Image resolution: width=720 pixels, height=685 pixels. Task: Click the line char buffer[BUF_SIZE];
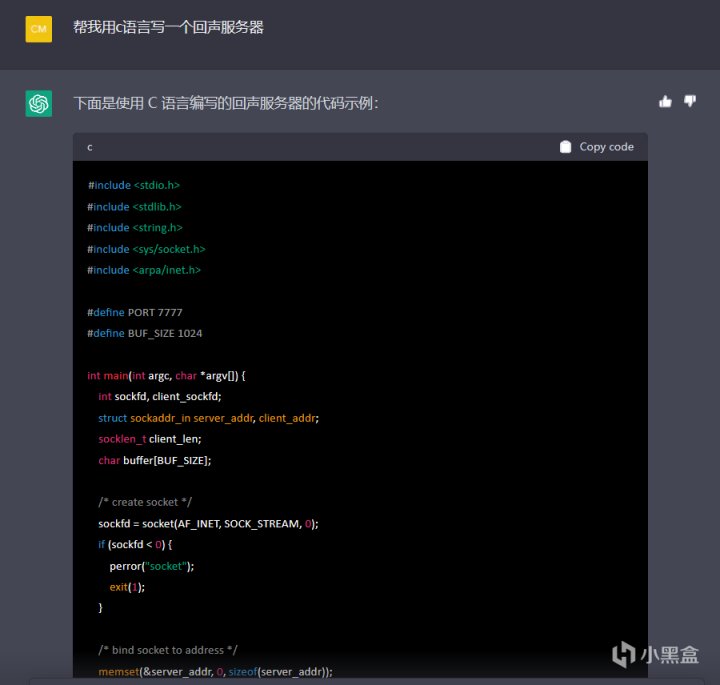pyautogui.click(x=155, y=460)
